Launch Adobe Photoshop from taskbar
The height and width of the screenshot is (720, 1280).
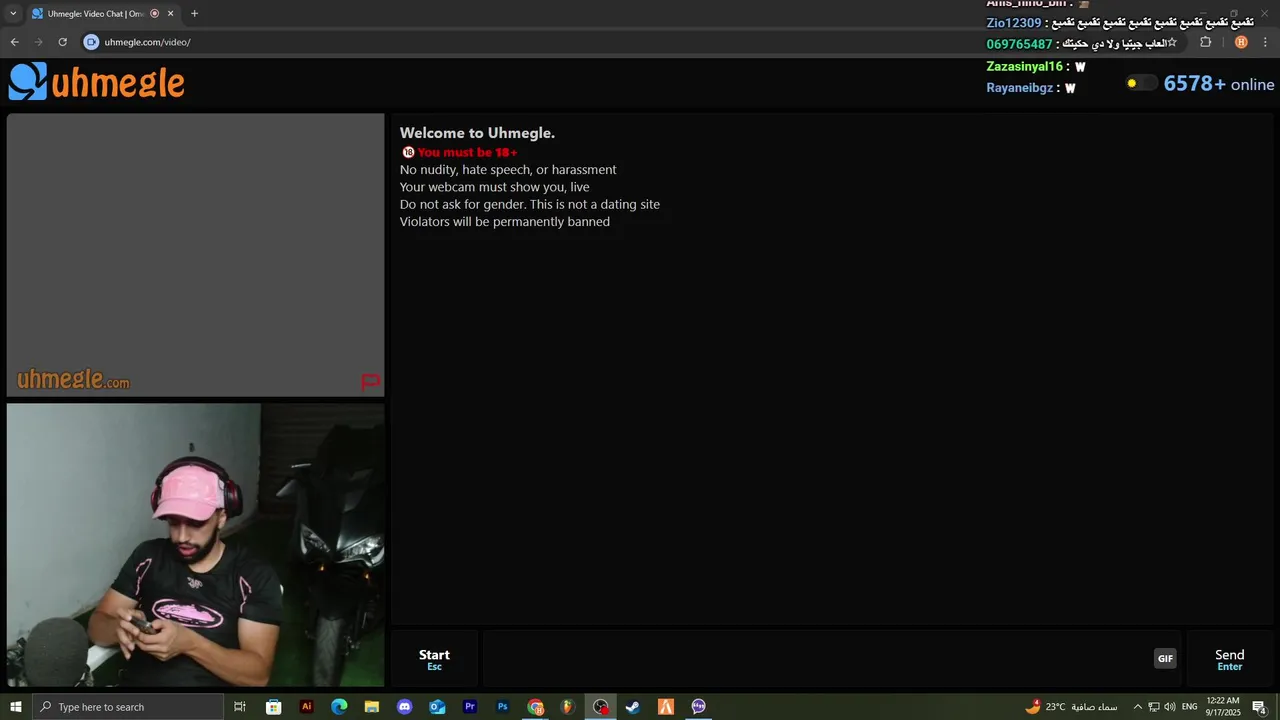(x=503, y=707)
